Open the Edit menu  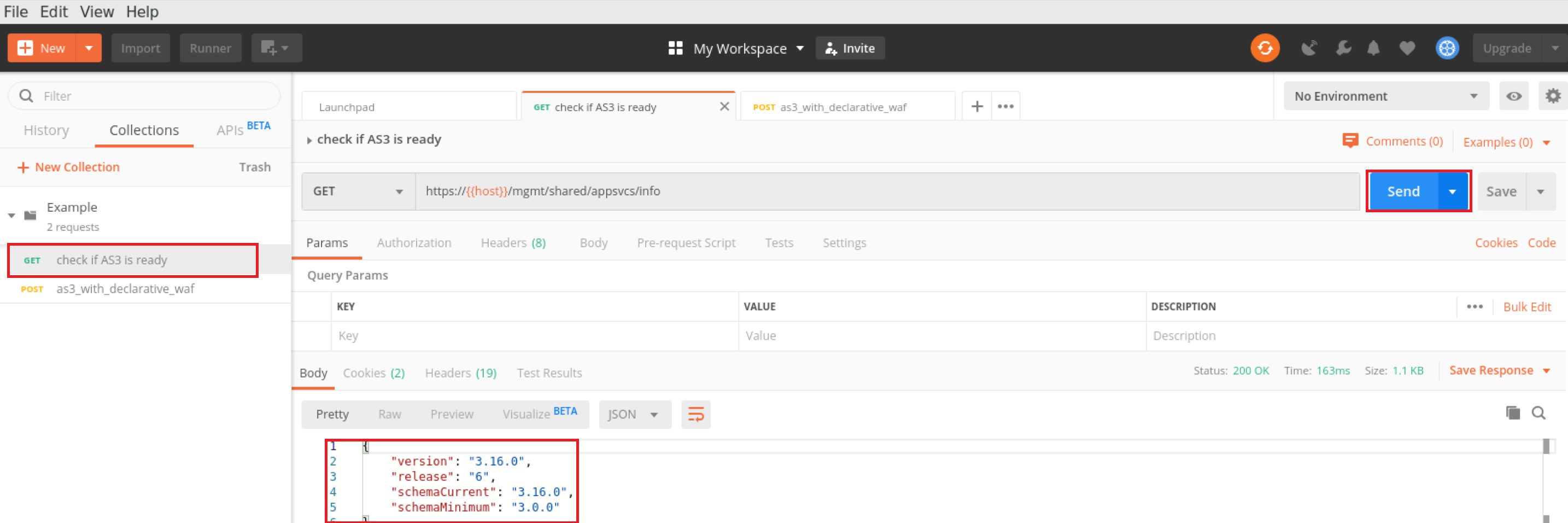[x=54, y=11]
